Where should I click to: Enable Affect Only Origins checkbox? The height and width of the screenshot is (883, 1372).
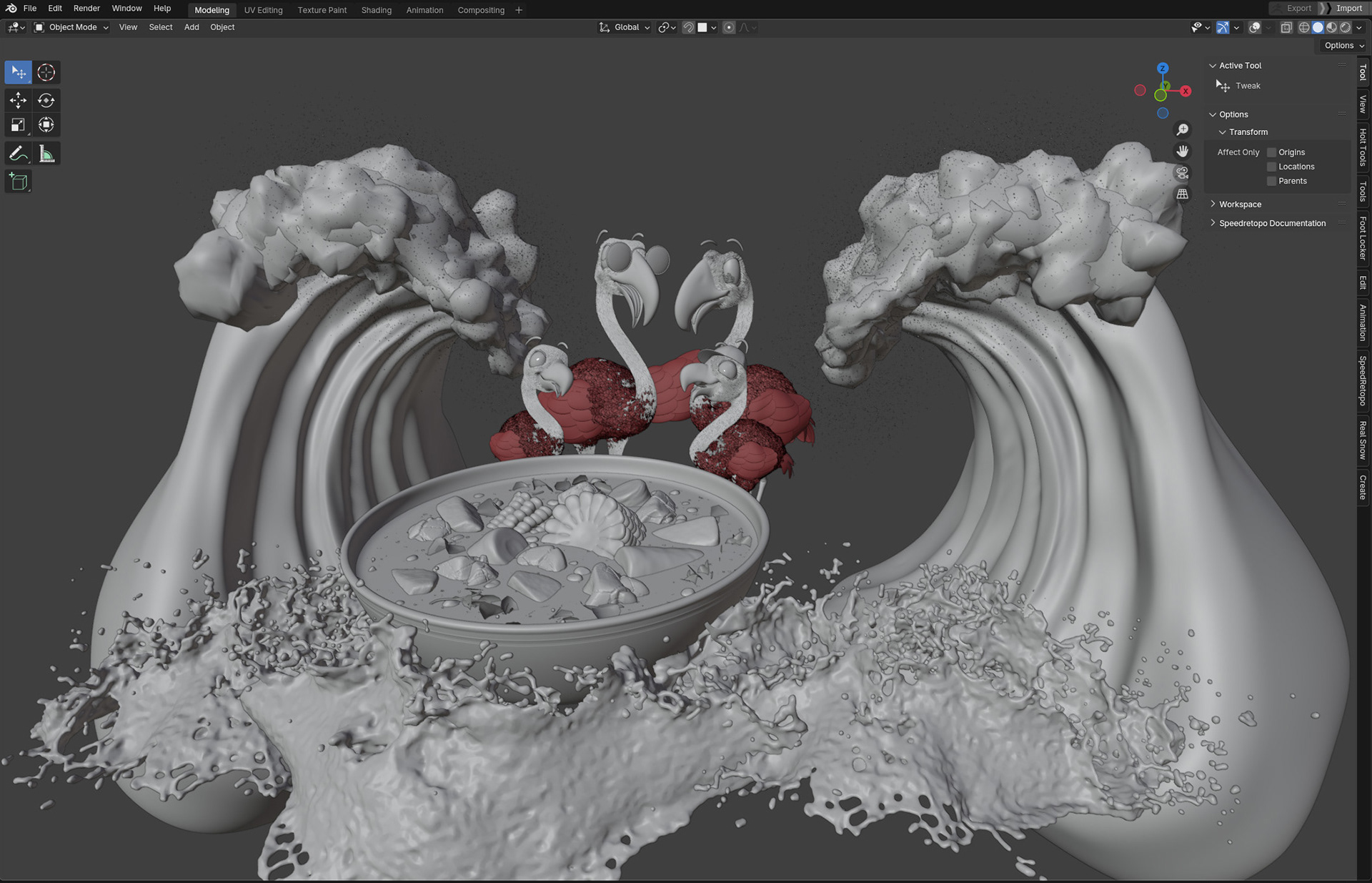[1271, 152]
